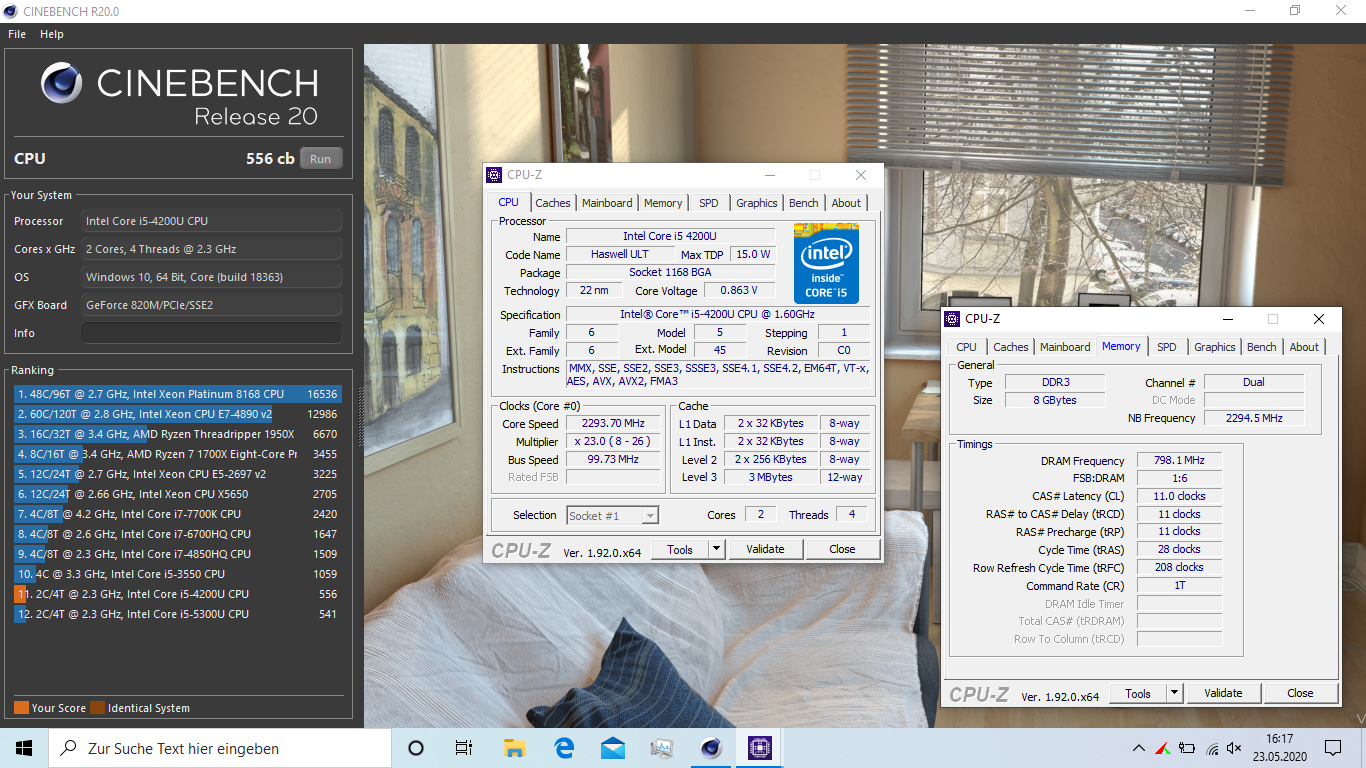Viewport: 1366px width, 768px height.
Task: Select ranking row Xeon CPU E7-4890 v2
Action: pos(177,414)
